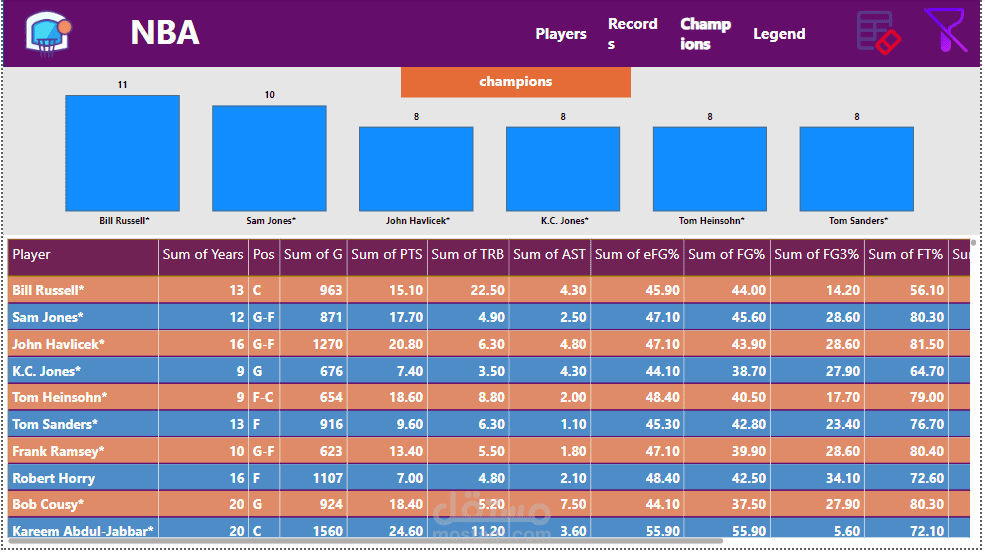
Task: Click the clear table eraser icon
Action: (x=878, y=33)
